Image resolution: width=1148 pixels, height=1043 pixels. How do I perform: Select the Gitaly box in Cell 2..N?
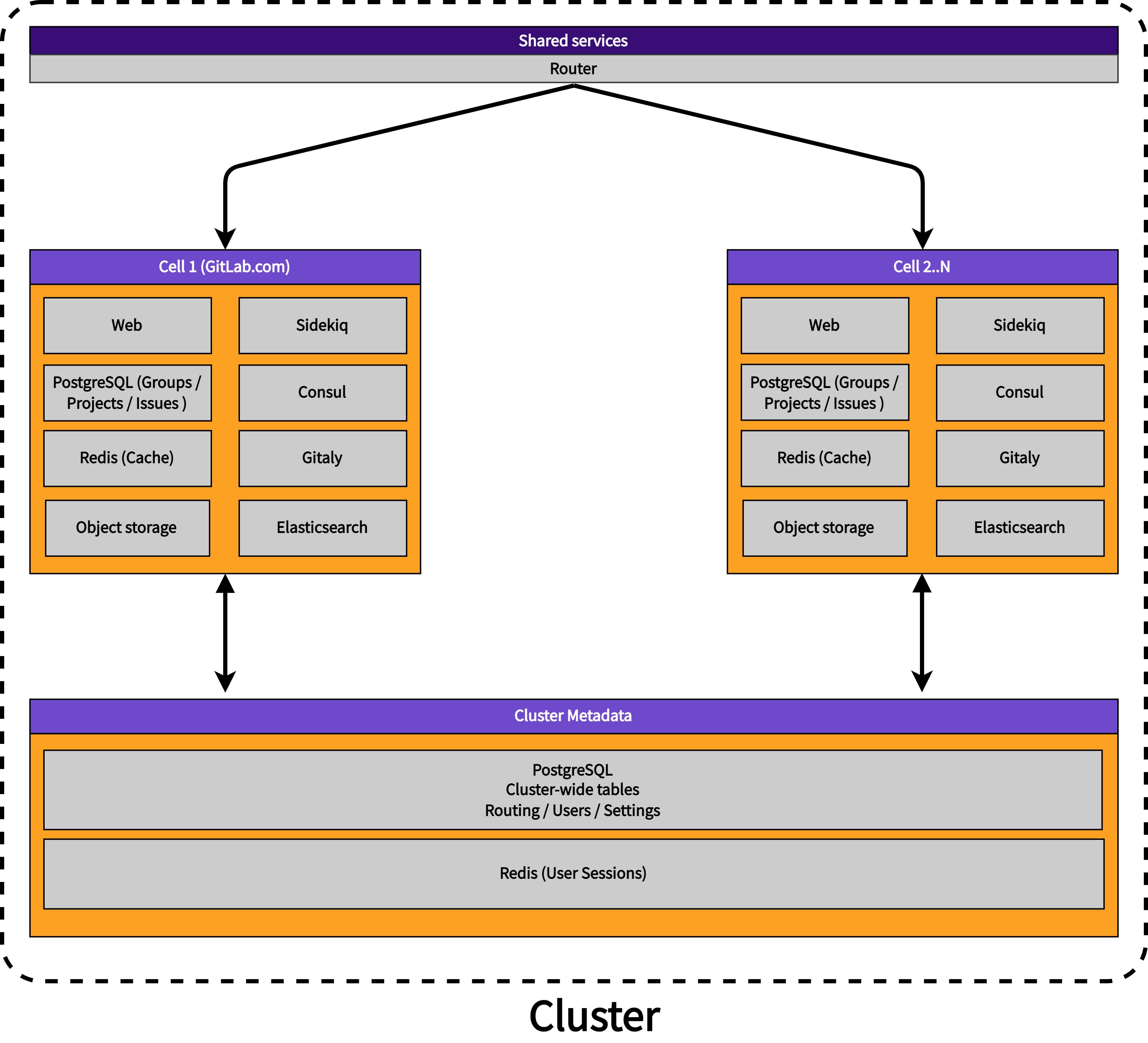1020,458
